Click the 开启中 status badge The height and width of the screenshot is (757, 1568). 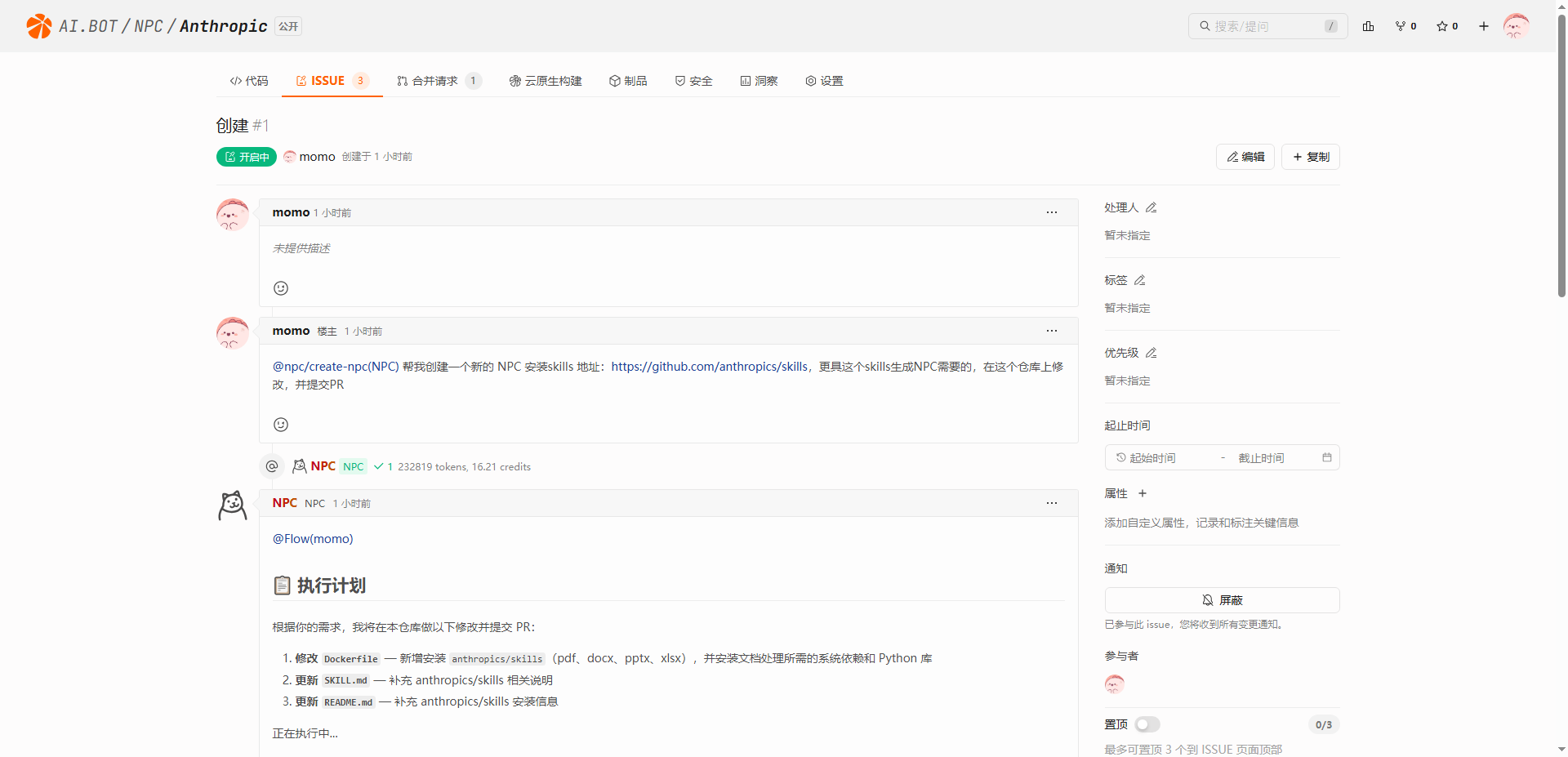click(247, 157)
